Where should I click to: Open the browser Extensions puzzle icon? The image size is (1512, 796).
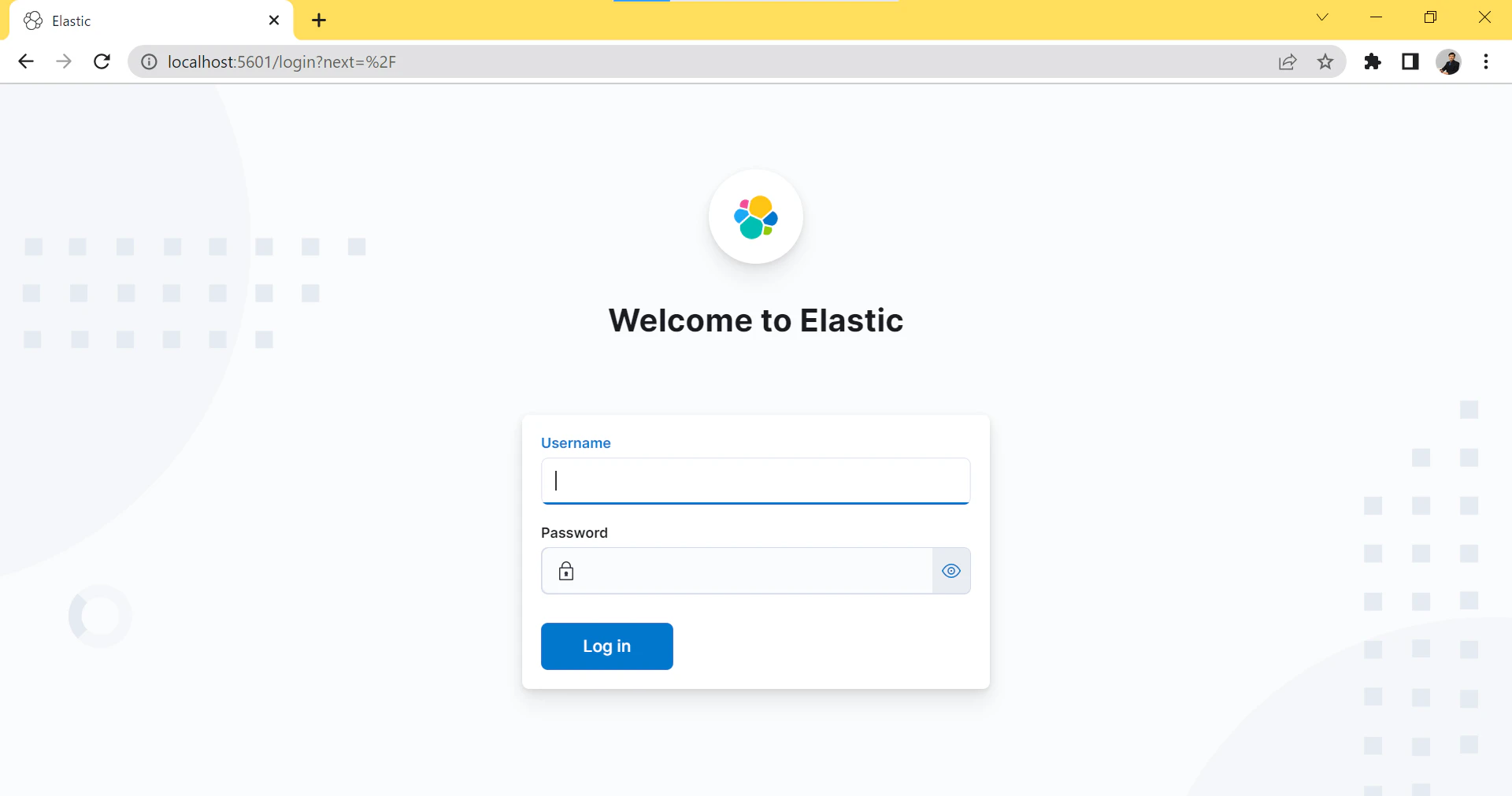(1373, 61)
